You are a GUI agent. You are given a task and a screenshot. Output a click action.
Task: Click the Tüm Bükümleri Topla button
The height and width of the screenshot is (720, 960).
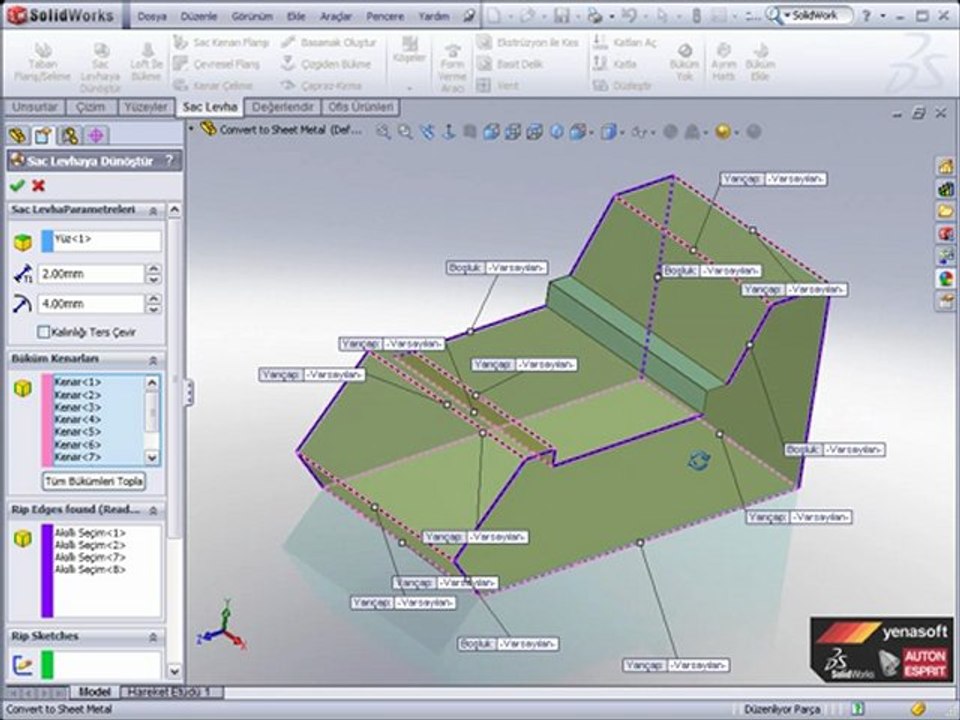pyautogui.click(x=94, y=481)
